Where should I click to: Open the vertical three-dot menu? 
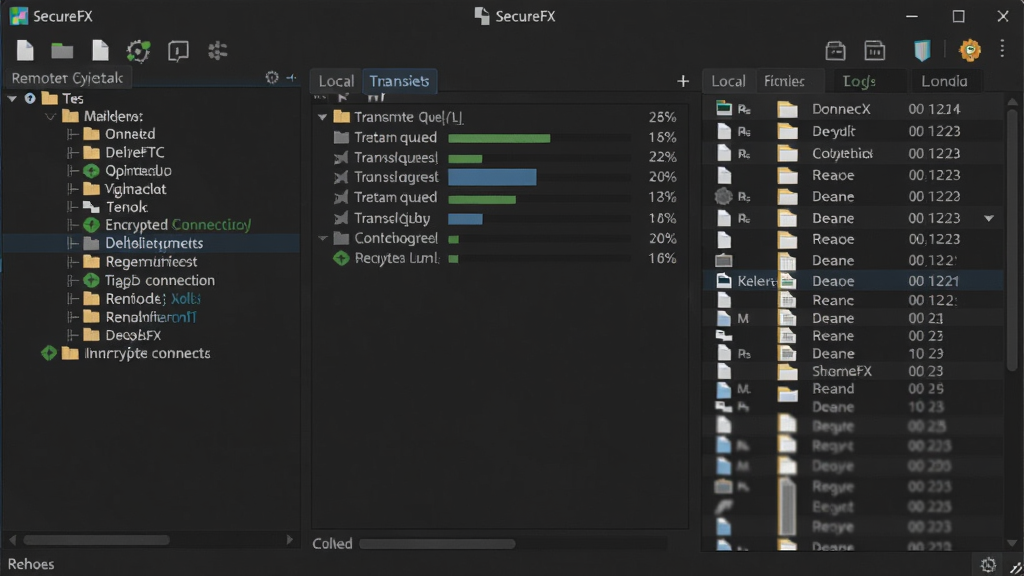(x=1002, y=48)
